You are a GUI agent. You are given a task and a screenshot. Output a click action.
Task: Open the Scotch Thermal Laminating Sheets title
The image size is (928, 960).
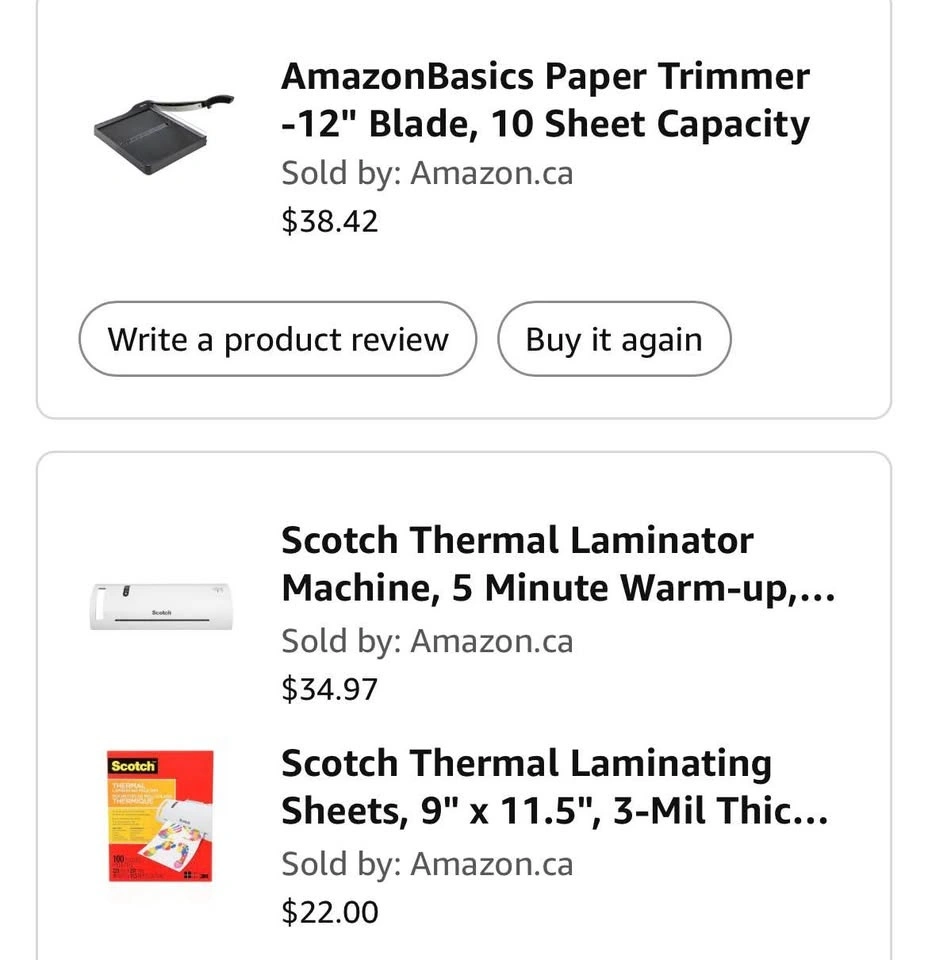[553, 787]
